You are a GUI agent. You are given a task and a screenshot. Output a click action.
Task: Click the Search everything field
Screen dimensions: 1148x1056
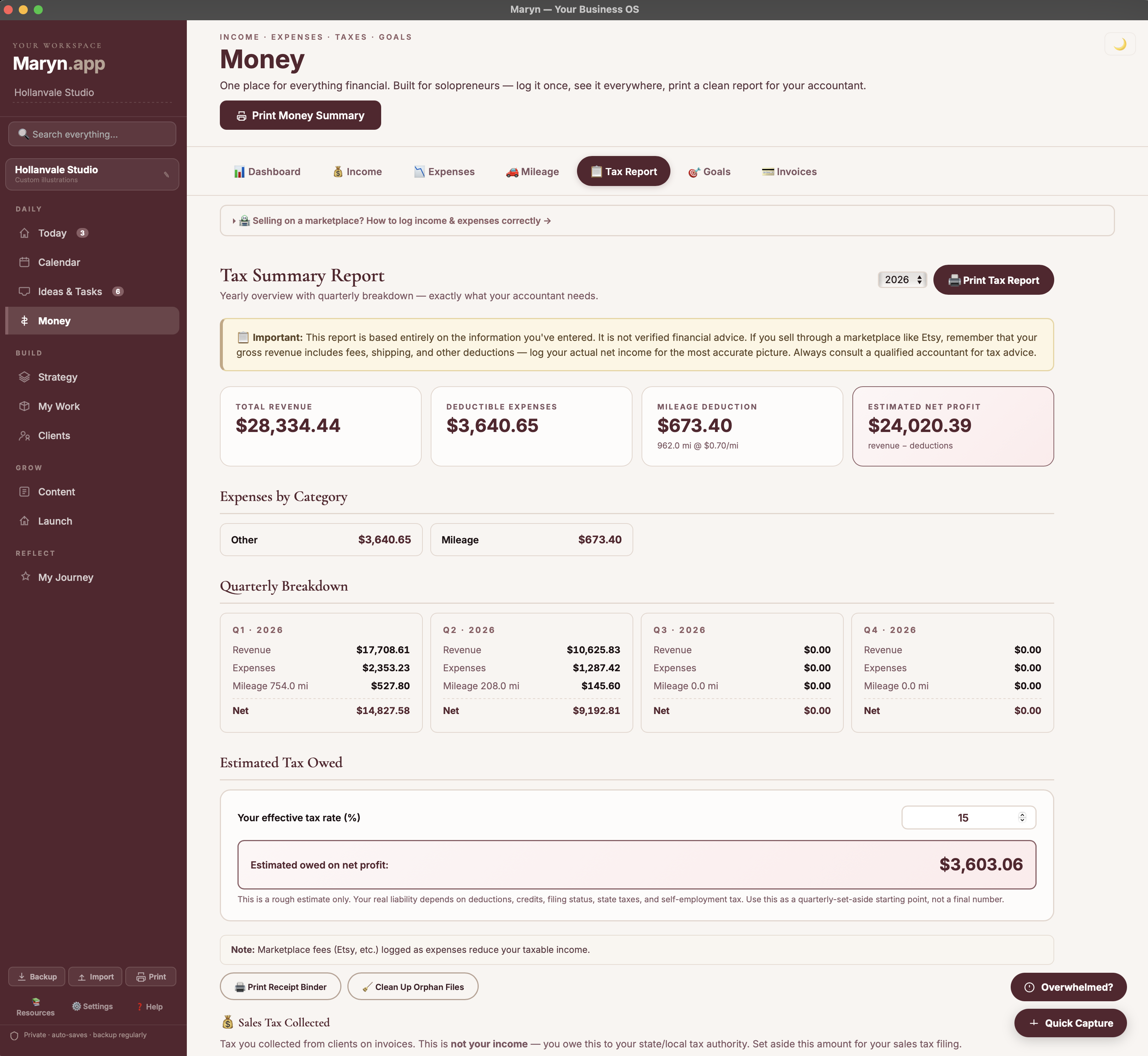tap(92, 134)
